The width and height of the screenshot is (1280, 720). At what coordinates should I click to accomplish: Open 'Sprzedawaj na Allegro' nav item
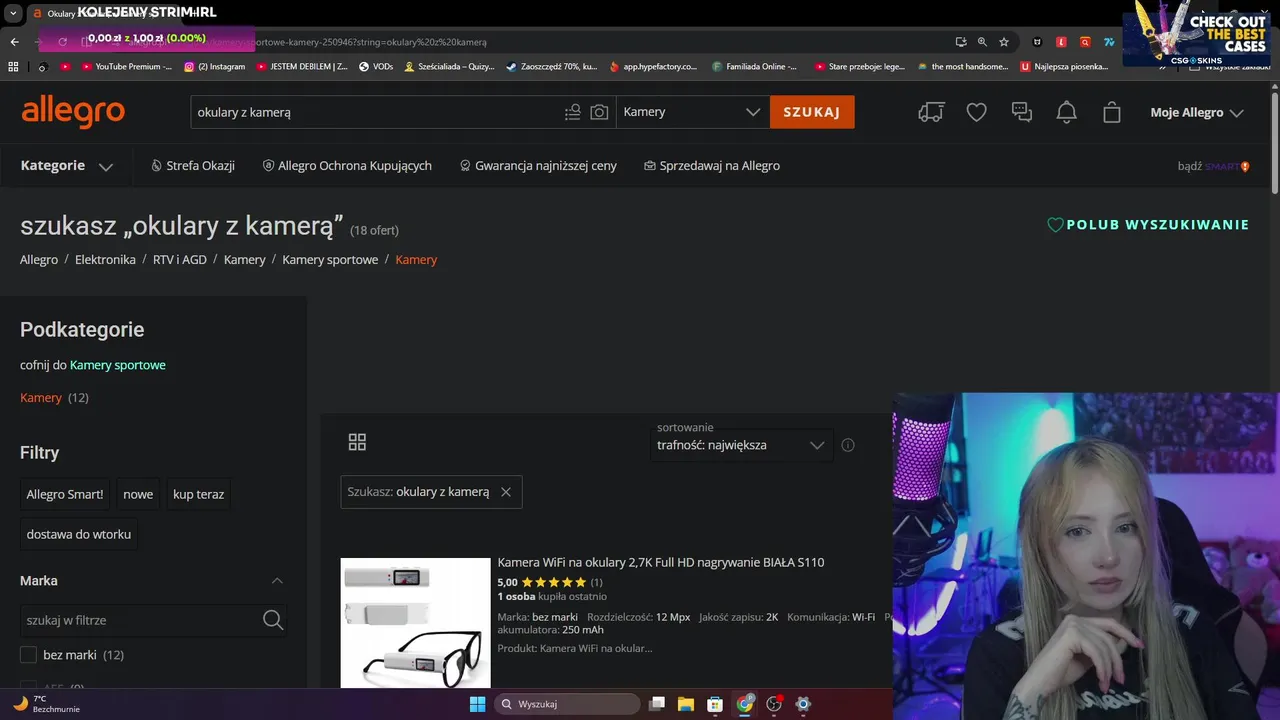(712, 166)
